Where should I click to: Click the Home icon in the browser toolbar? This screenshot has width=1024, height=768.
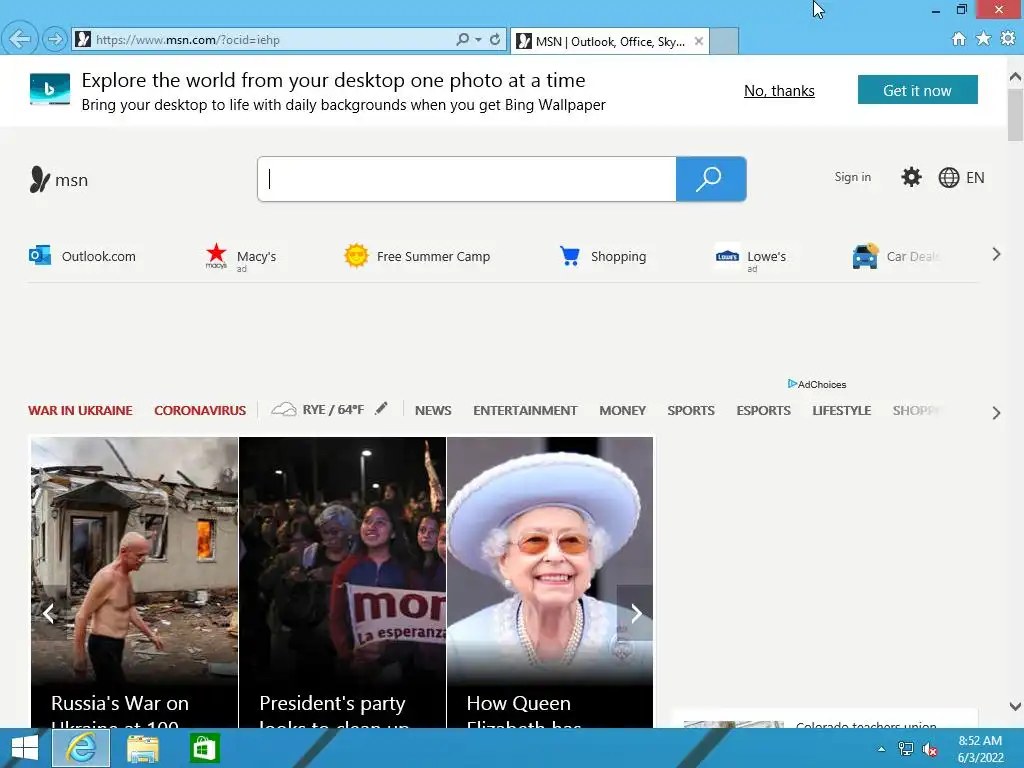pyautogui.click(x=959, y=39)
